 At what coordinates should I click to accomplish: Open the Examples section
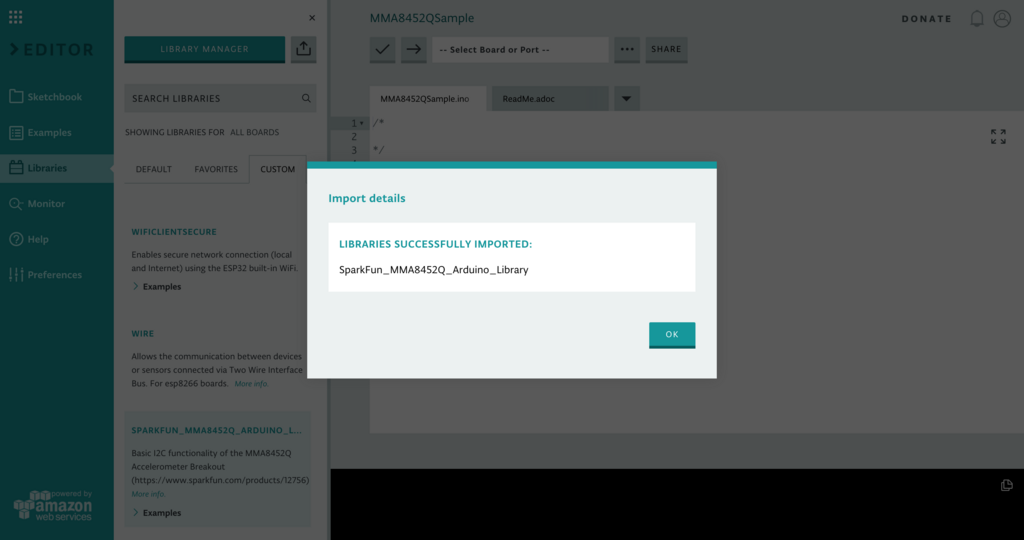pos(40,133)
